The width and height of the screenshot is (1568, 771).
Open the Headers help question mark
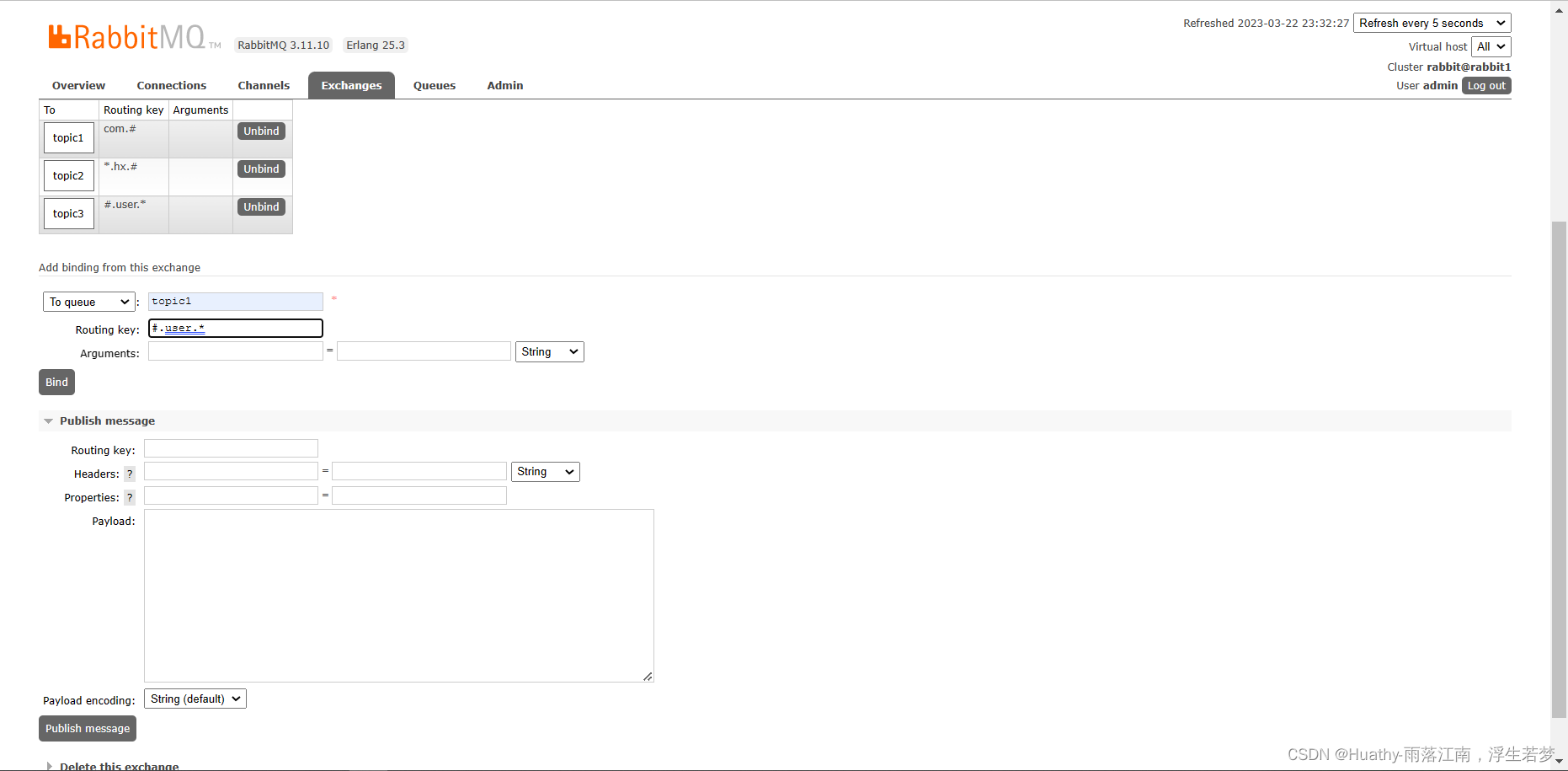point(130,474)
